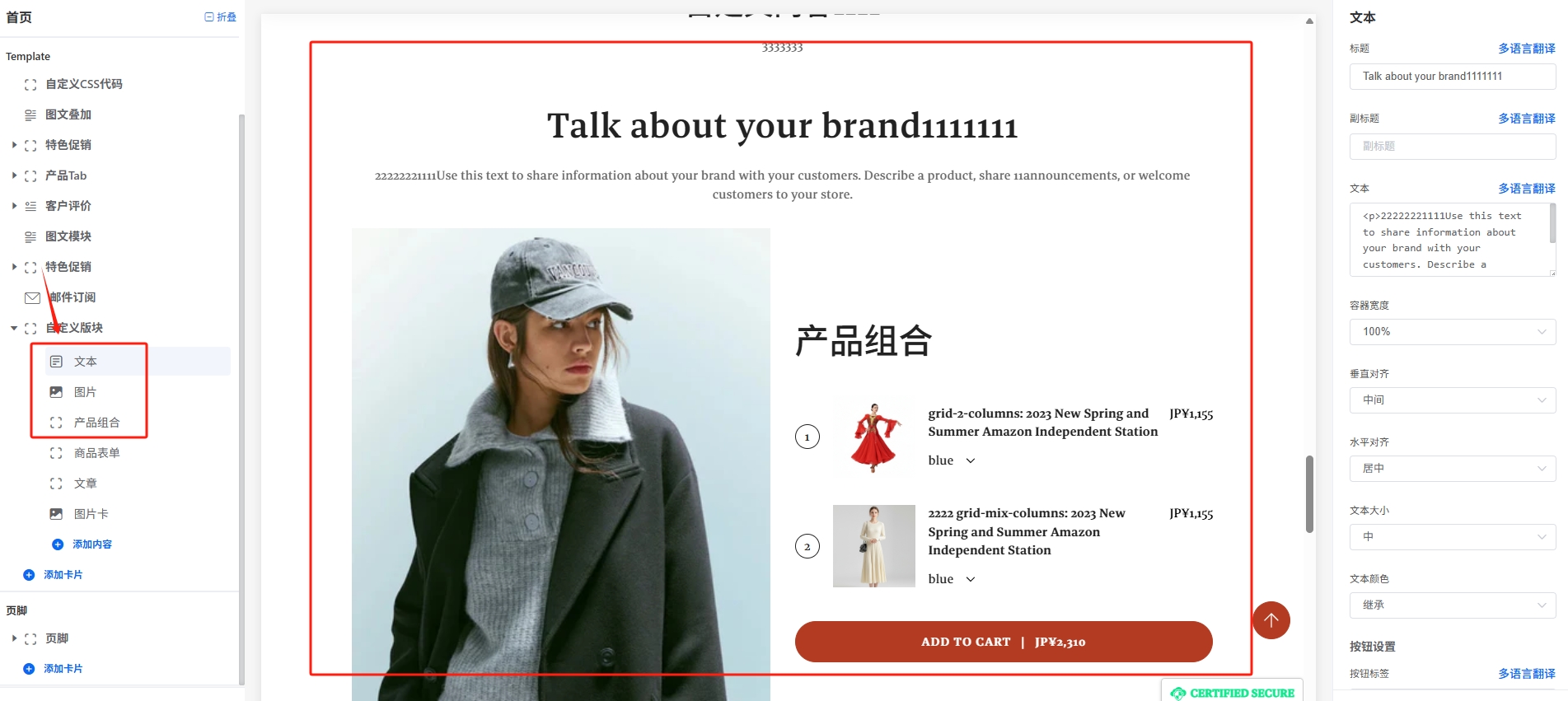
Task: Click the plus icon beside 添加内容
Action: (x=58, y=544)
